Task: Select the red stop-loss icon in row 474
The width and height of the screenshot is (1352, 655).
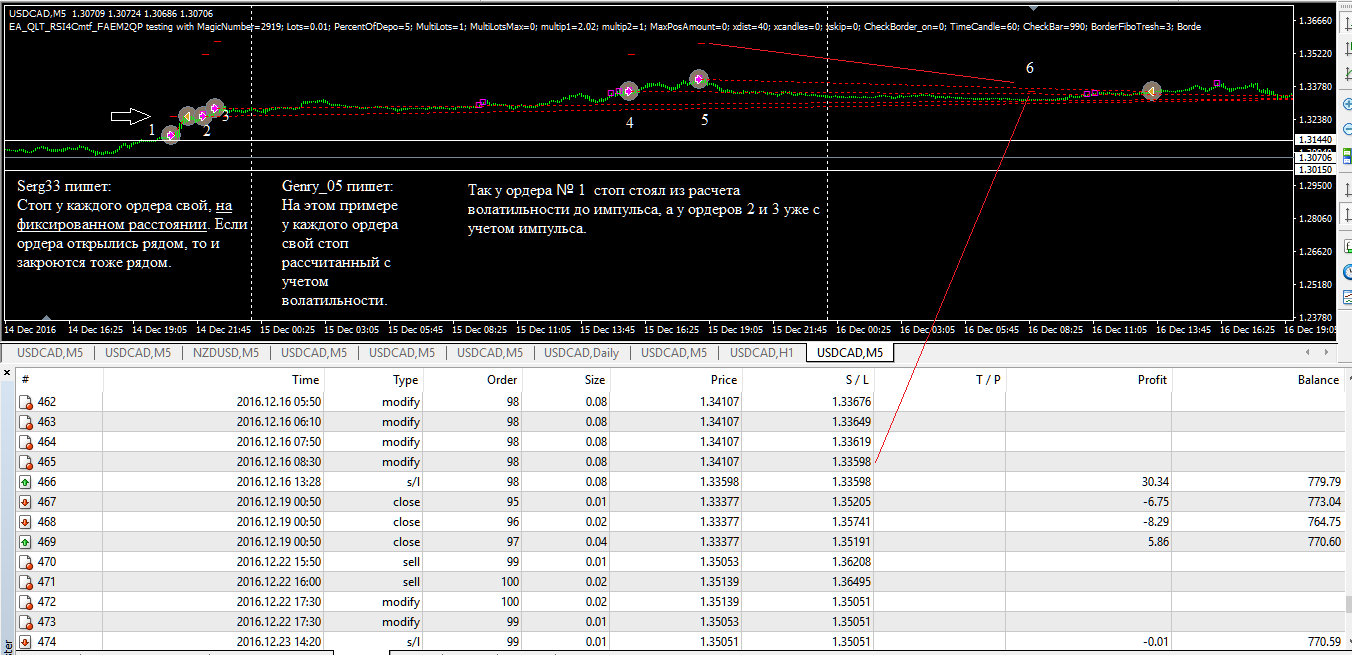Action: click(x=26, y=642)
